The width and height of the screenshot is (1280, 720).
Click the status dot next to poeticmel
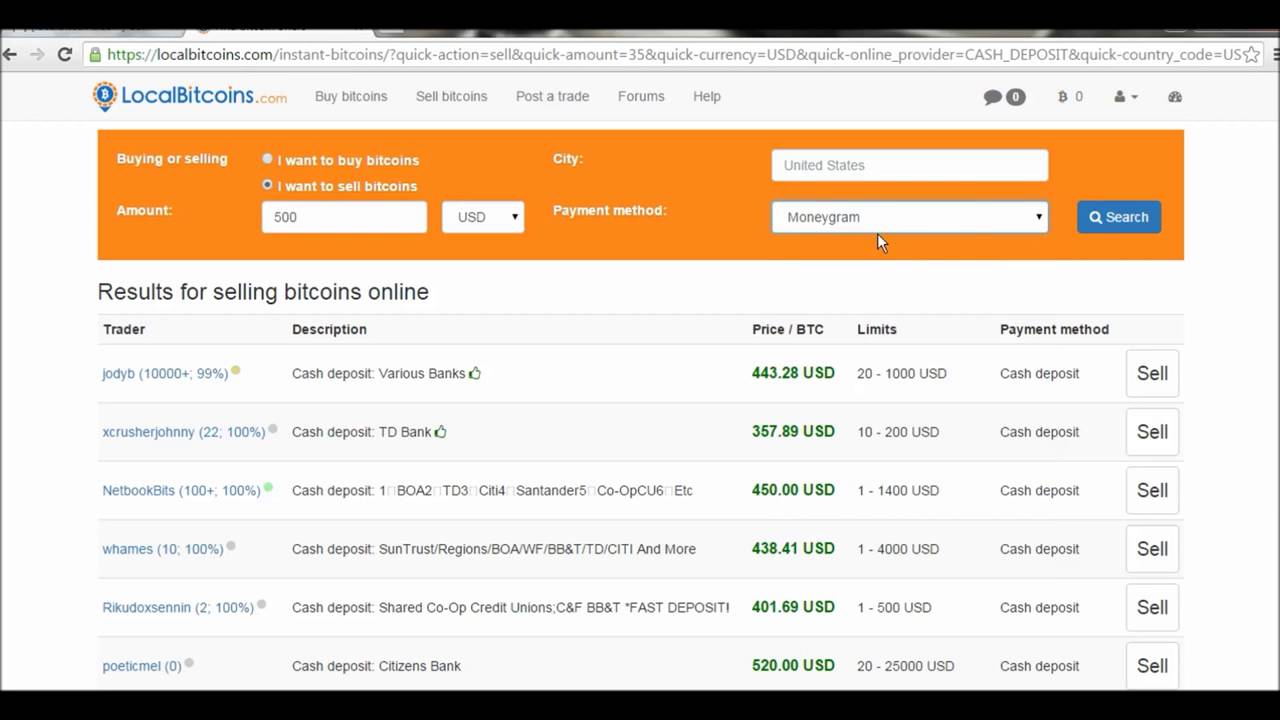tap(189, 663)
